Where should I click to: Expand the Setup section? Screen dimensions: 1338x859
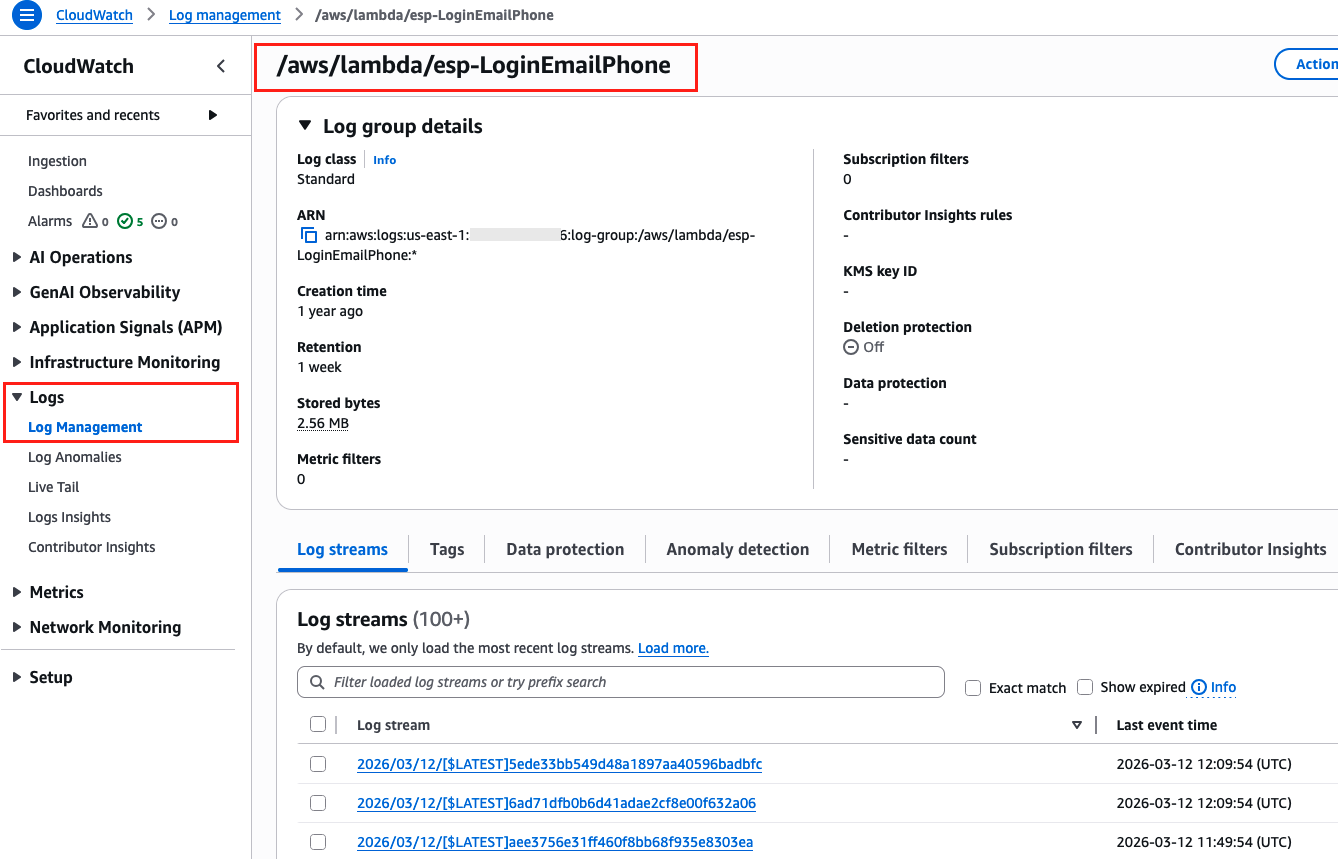coord(17,677)
